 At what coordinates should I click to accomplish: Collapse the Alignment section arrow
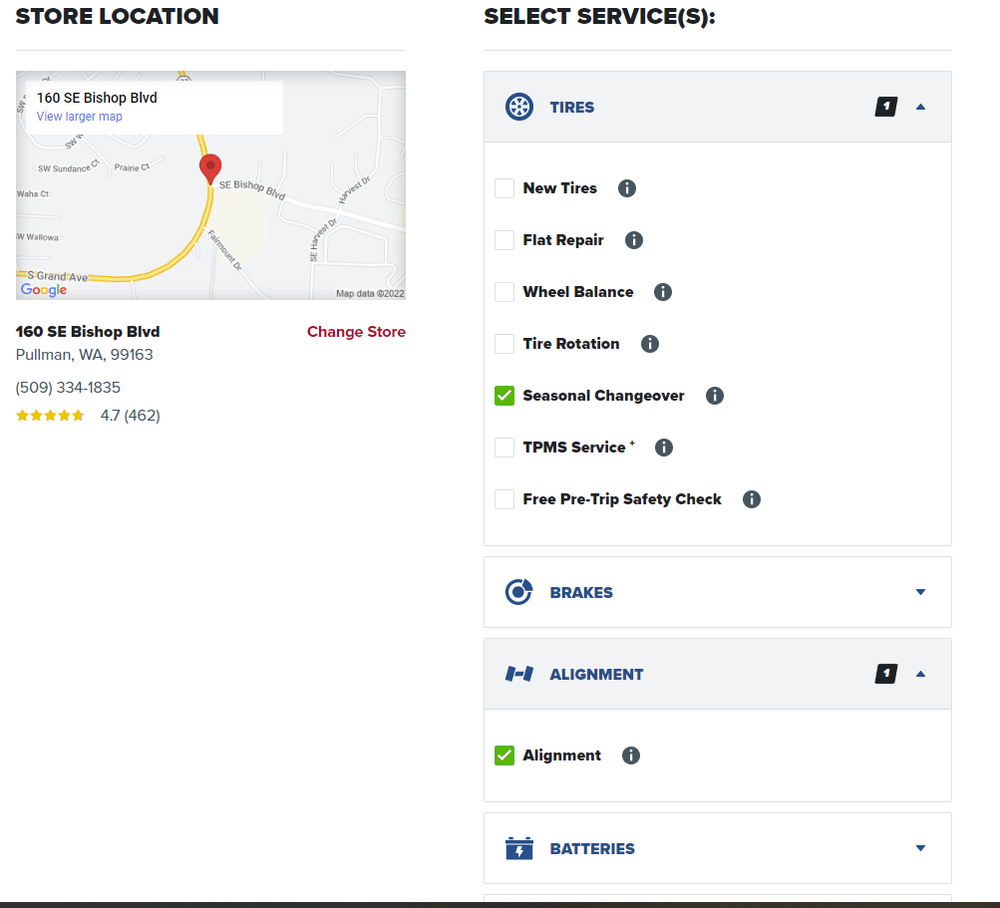click(x=921, y=674)
